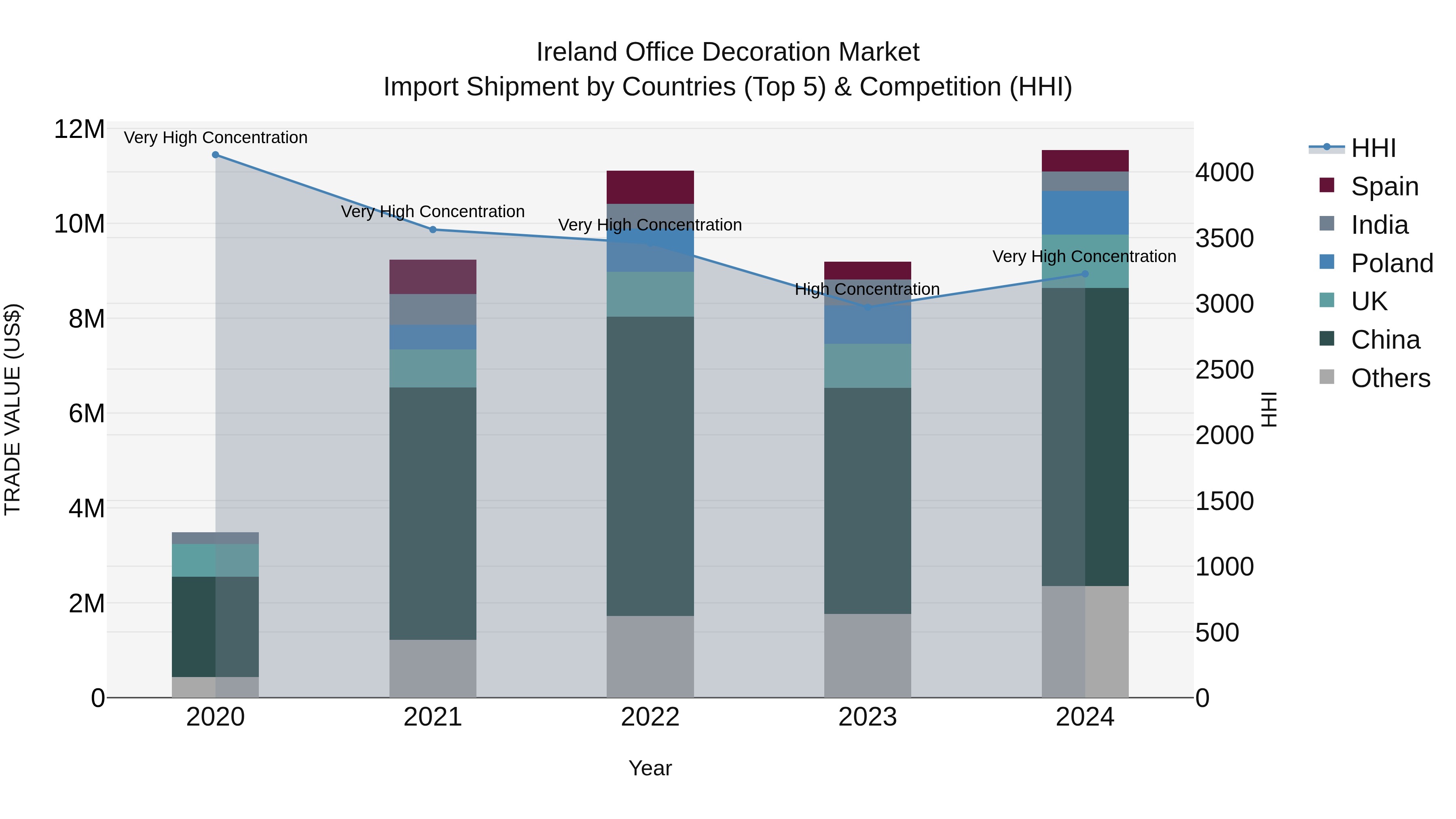This screenshot has width=1456, height=819.
Task: Click the China legend label
Action: (x=1385, y=340)
